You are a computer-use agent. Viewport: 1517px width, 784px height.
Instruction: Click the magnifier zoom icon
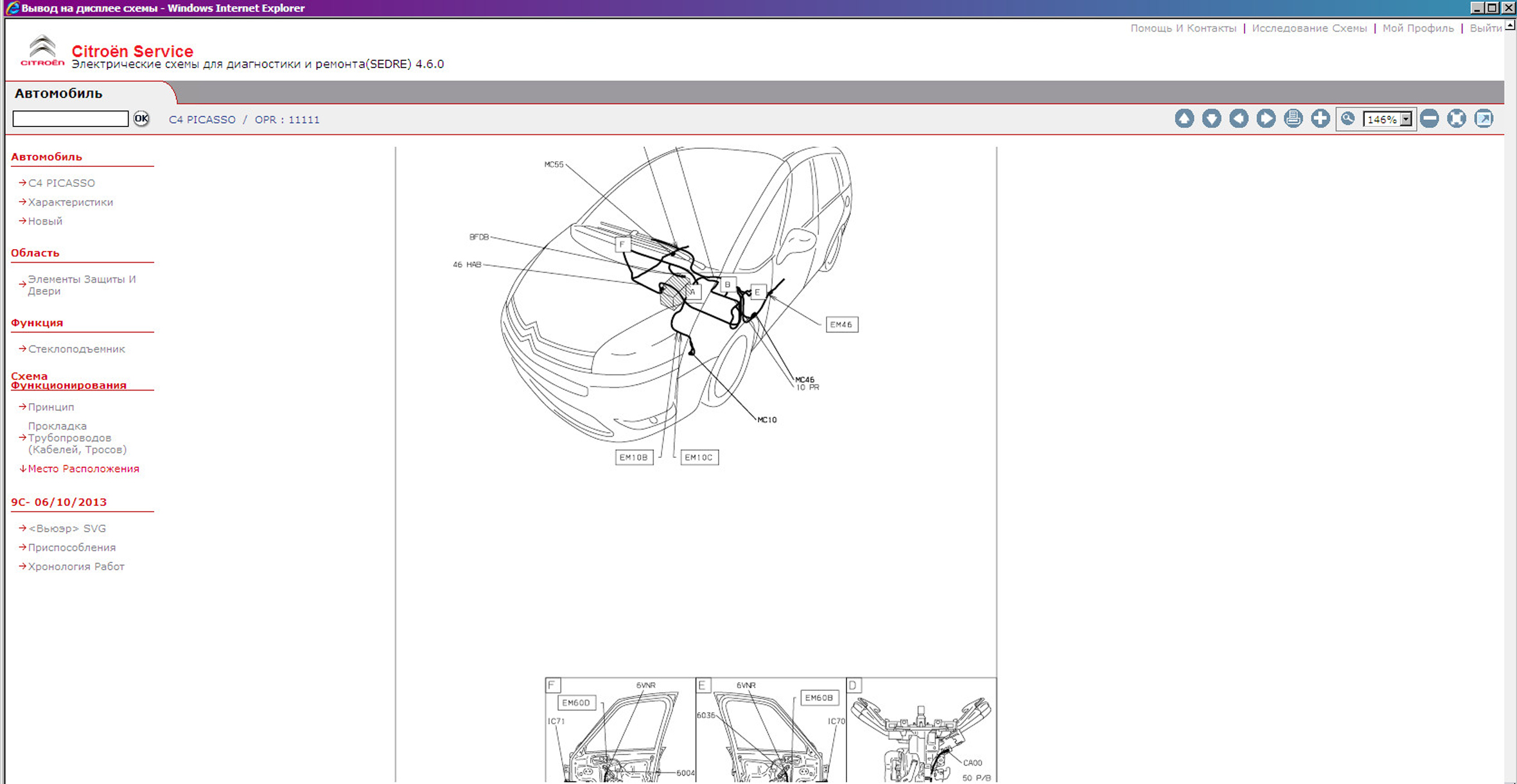click(1348, 119)
